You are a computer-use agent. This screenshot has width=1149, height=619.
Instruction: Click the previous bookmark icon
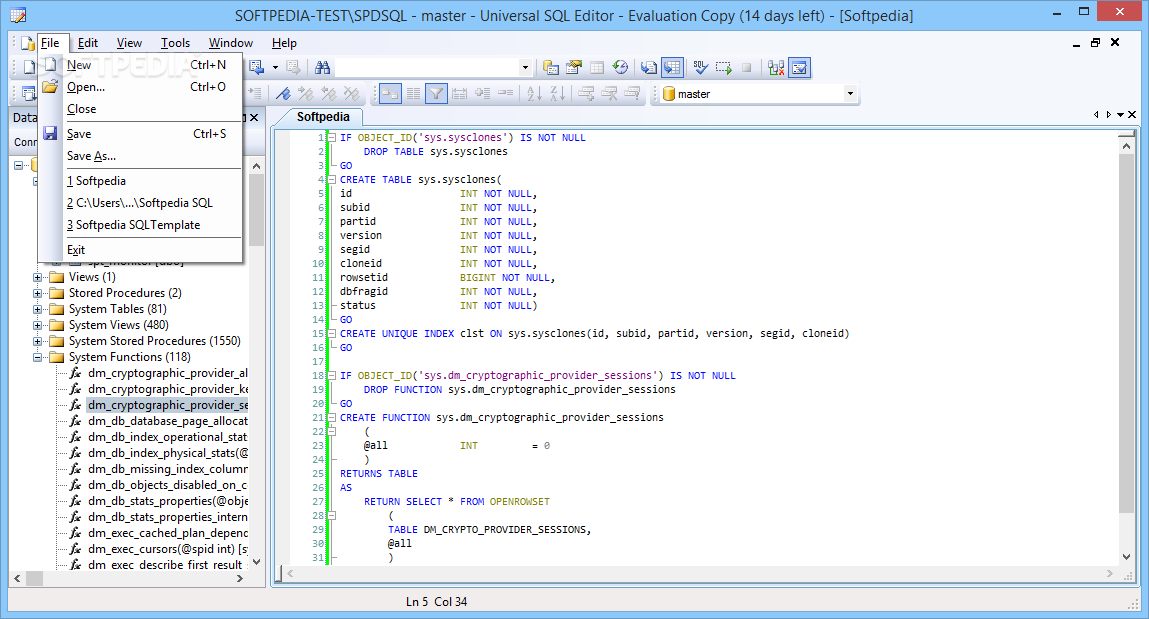point(329,94)
